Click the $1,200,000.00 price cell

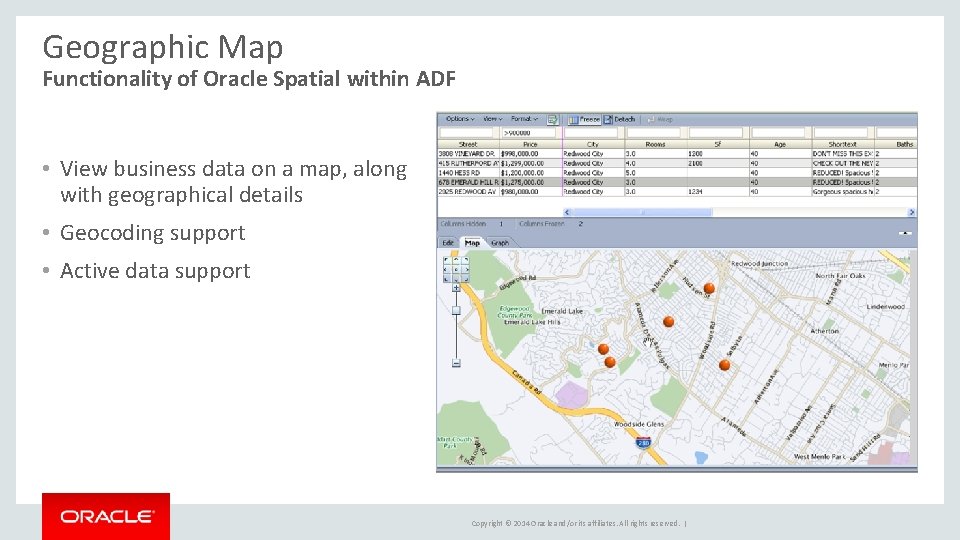531,173
